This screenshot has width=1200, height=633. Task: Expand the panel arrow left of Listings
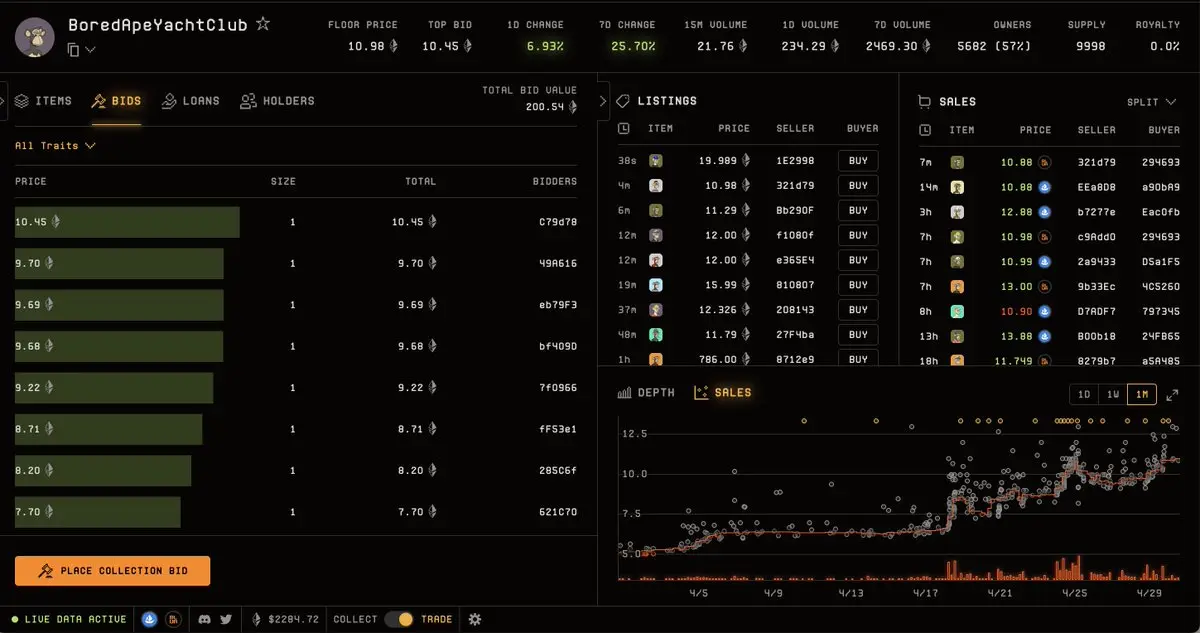602,100
